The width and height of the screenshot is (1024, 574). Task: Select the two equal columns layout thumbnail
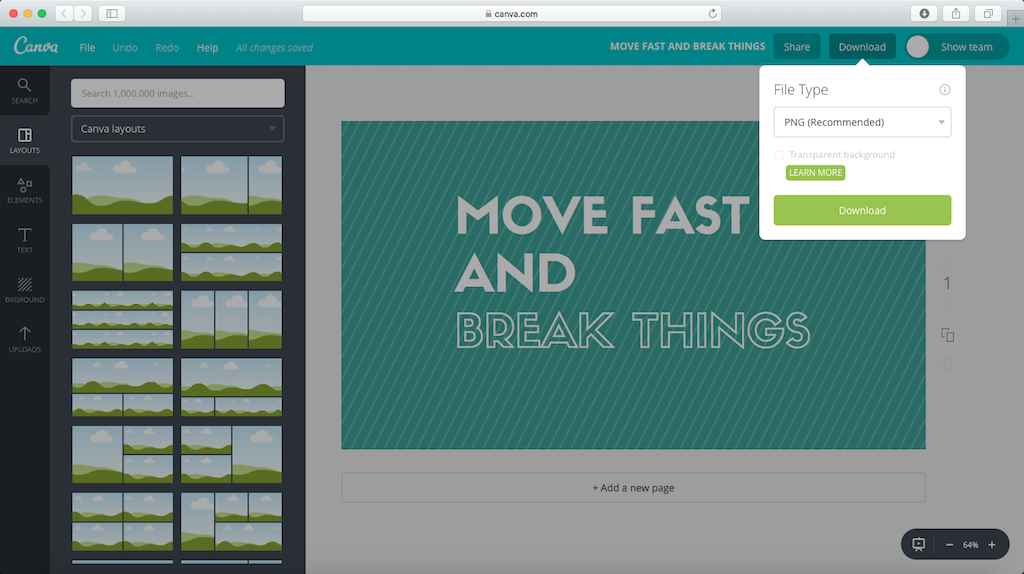coord(122,252)
